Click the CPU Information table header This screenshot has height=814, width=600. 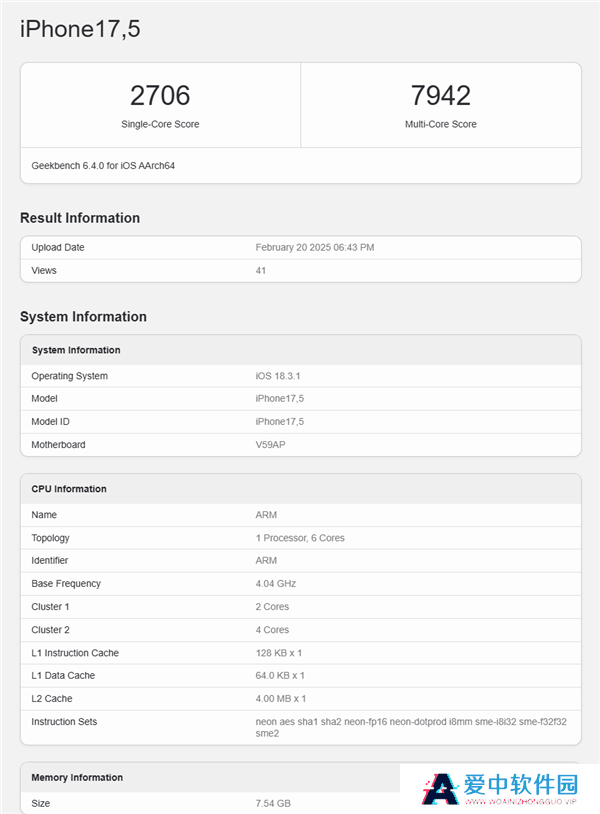pos(69,489)
